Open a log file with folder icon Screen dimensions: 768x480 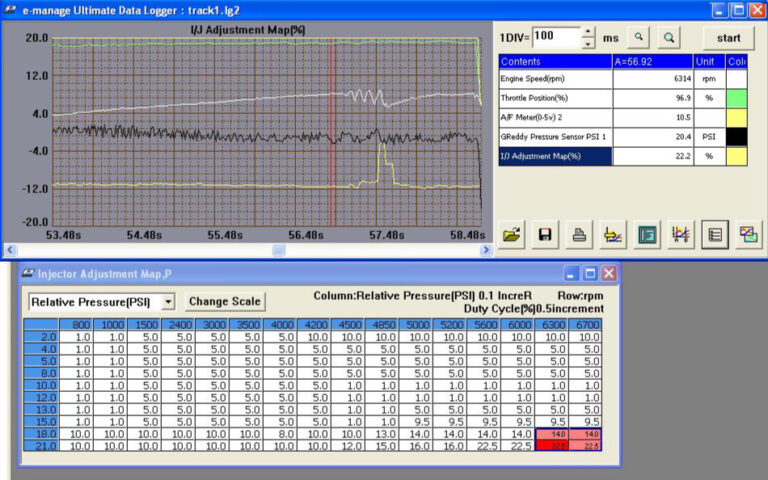point(513,235)
